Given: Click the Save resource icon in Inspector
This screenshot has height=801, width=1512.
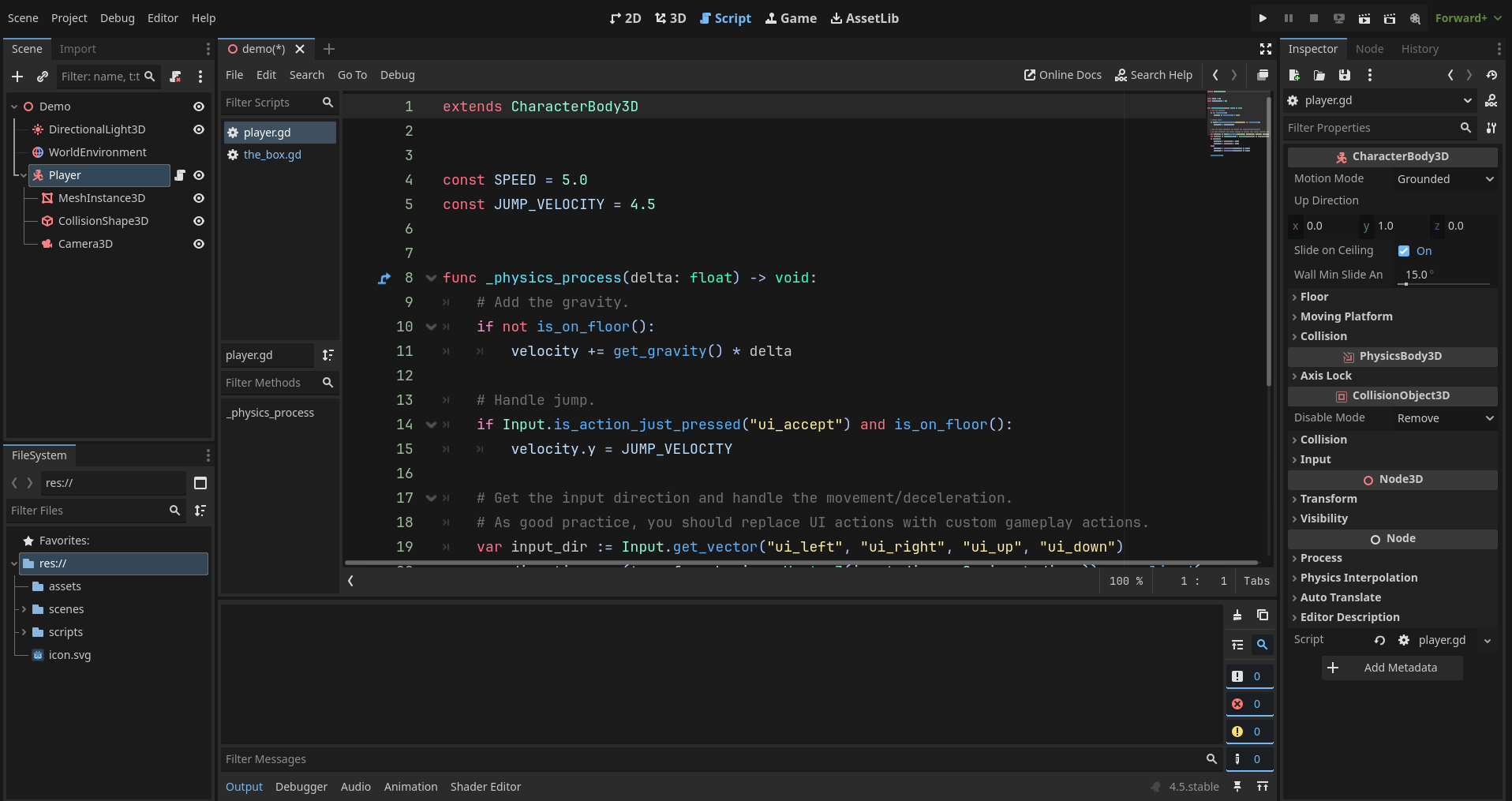Looking at the screenshot, I should 1345,75.
